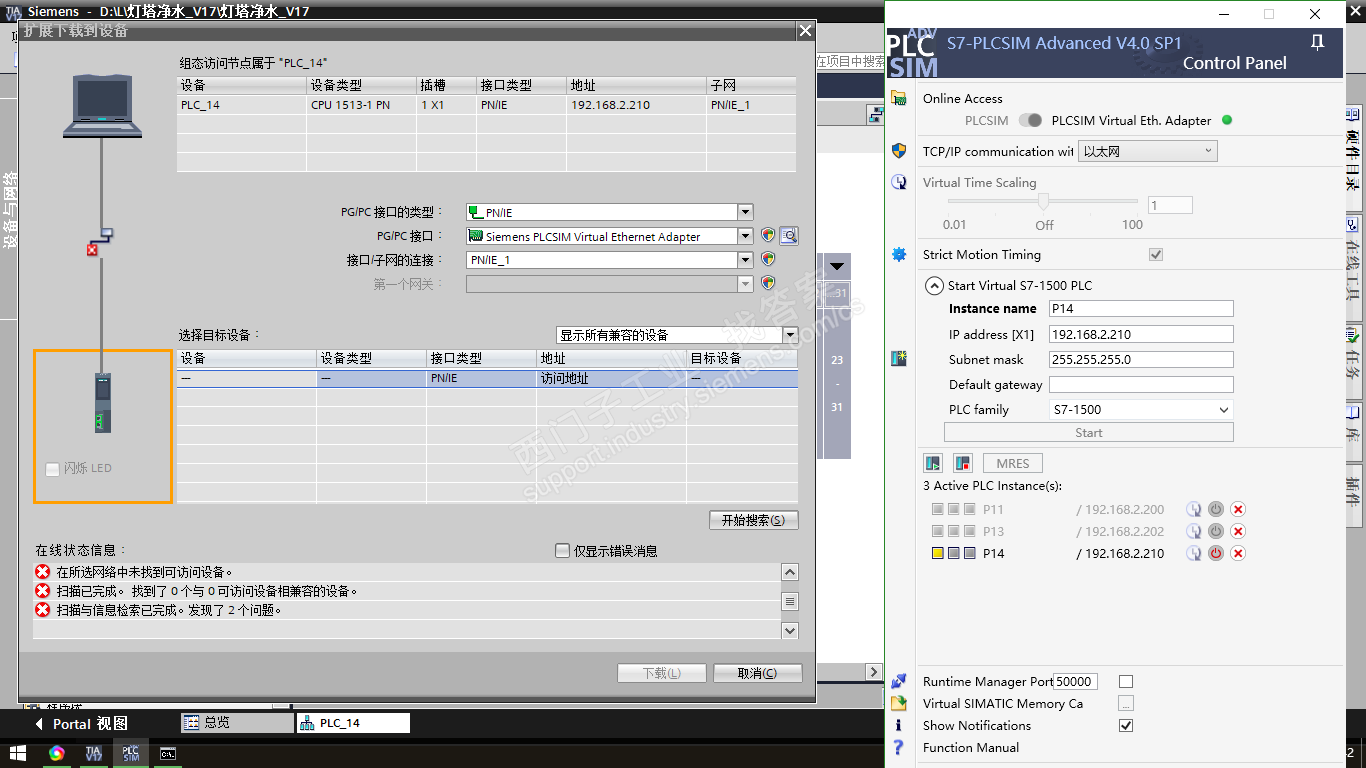Click the Runtime Manager Port arrows icon
Image resolution: width=1366 pixels, height=768 pixels.
pos(899,681)
